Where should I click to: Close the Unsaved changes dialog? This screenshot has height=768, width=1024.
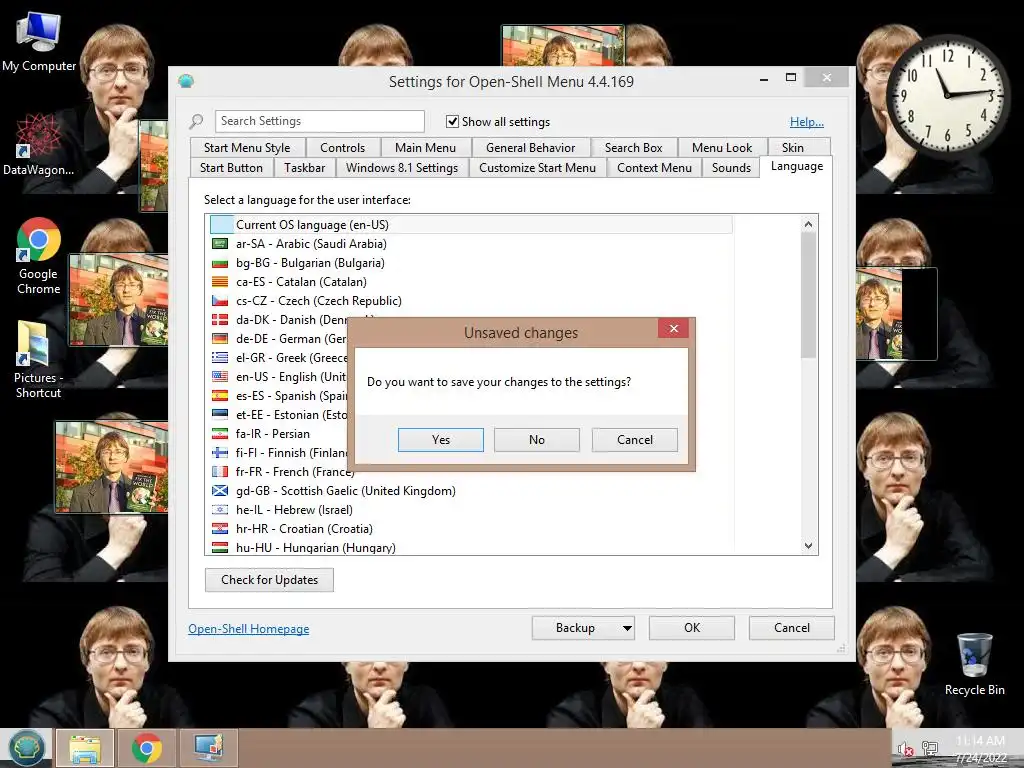[674, 328]
